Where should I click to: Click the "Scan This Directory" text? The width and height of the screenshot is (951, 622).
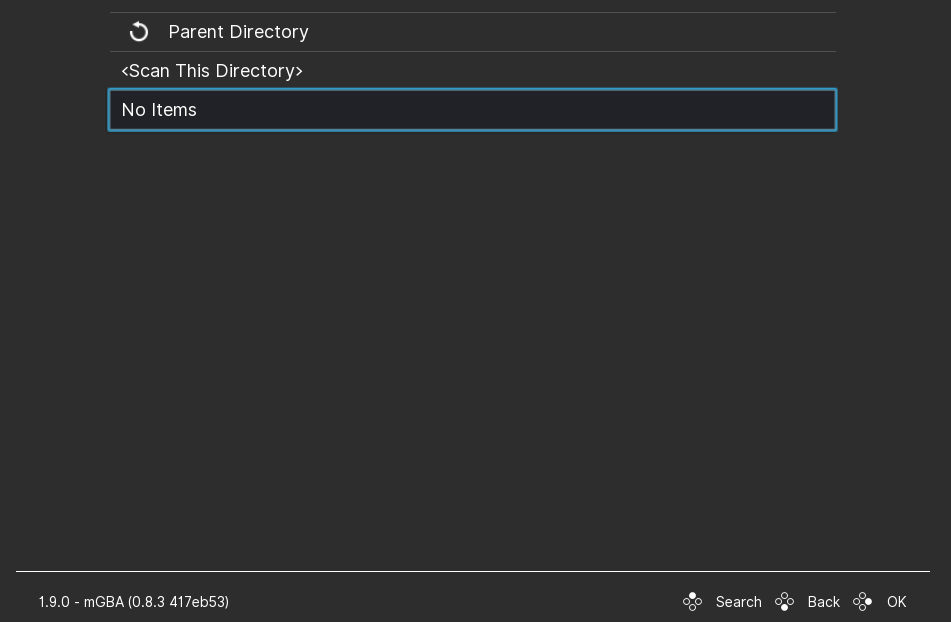point(212,71)
